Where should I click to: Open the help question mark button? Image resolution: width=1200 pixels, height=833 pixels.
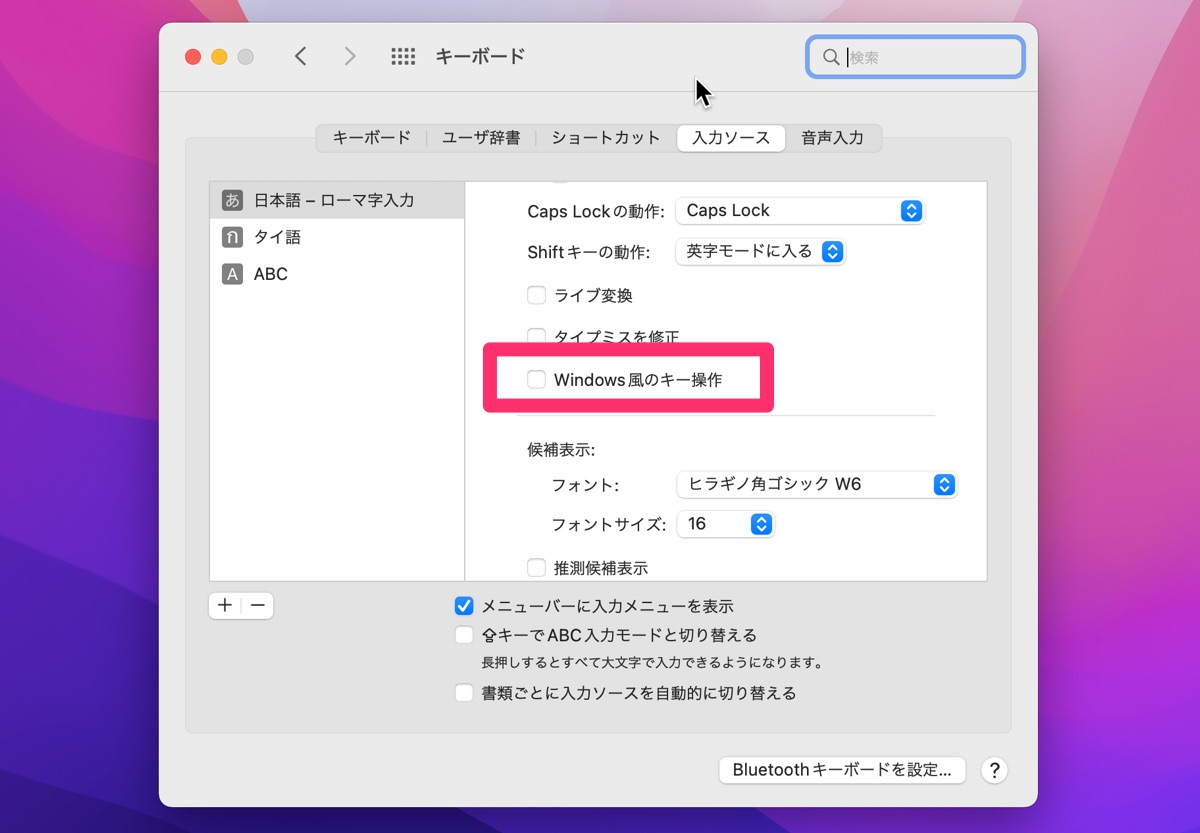click(994, 770)
